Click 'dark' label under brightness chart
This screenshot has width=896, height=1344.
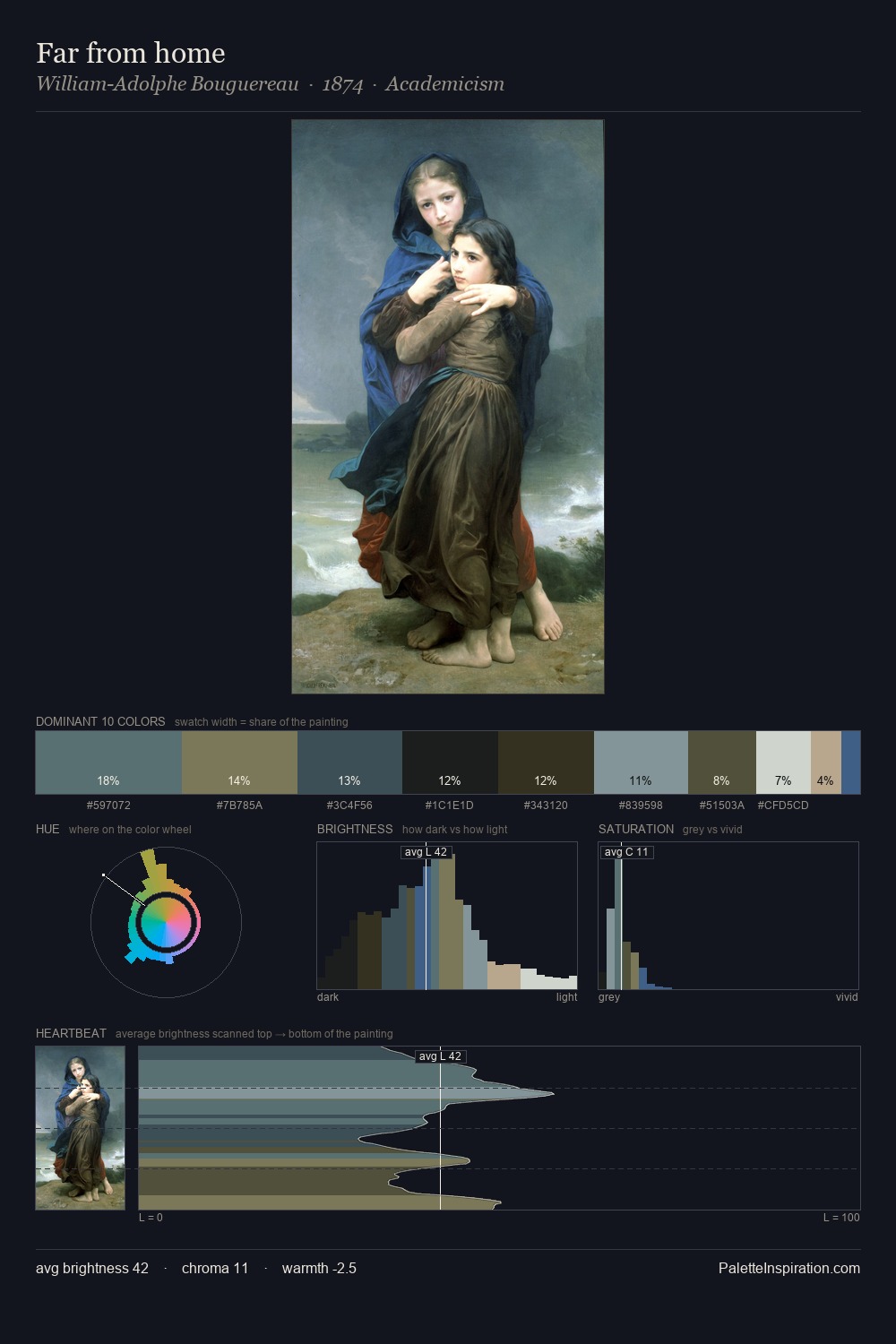pos(328,996)
